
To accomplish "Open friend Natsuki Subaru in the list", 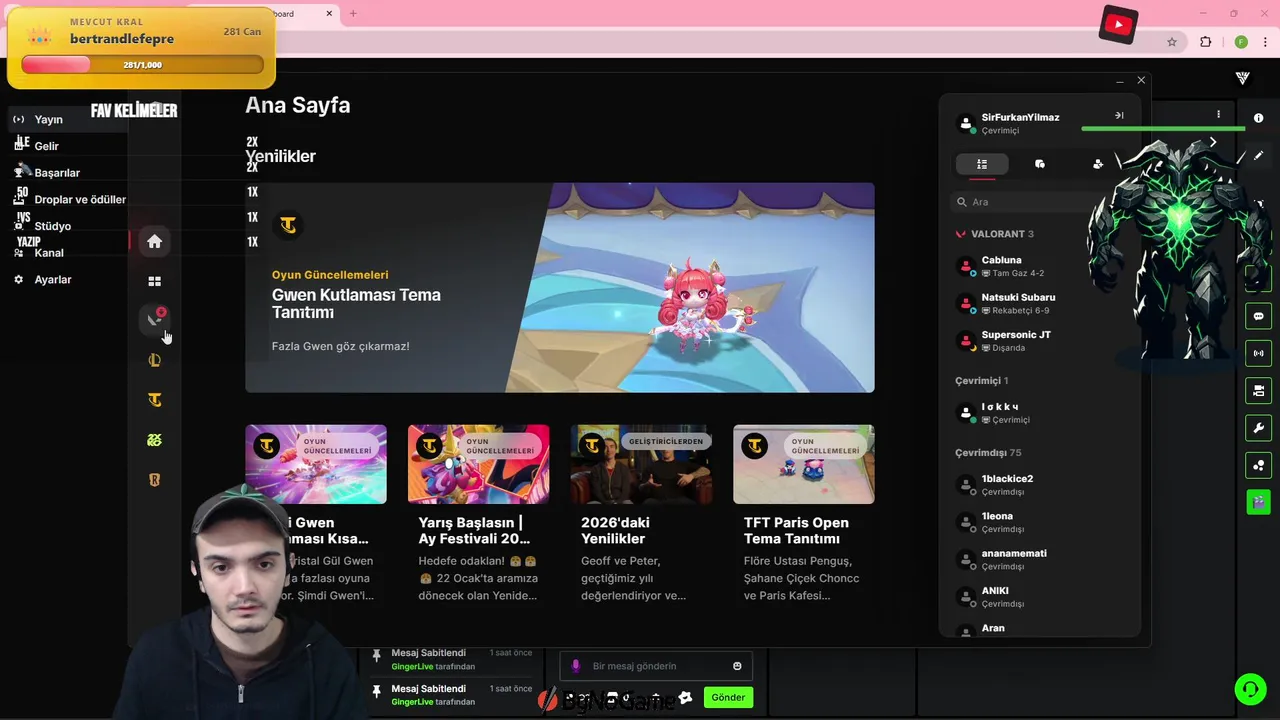I will pos(1040,303).
